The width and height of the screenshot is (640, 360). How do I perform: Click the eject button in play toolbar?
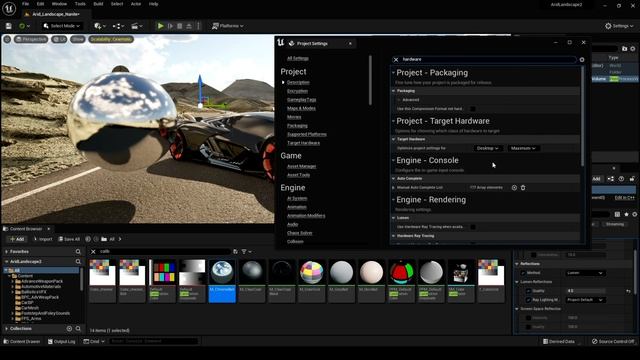[189, 26]
